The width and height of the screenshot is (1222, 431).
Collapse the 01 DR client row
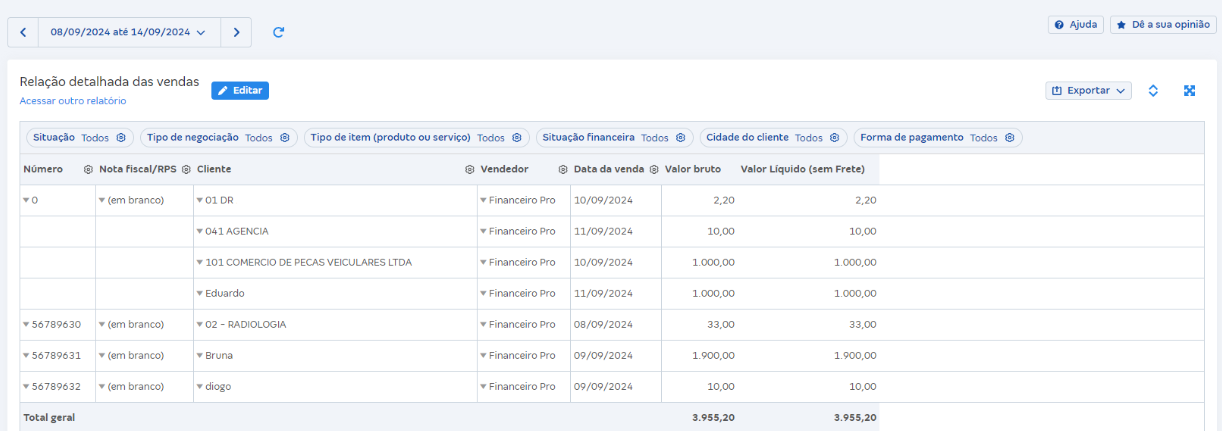(x=200, y=201)
